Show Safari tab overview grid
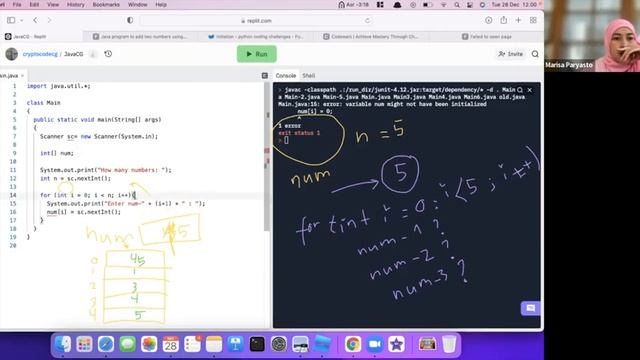Screen dimensions: 640x360 [x=533, y=20]
